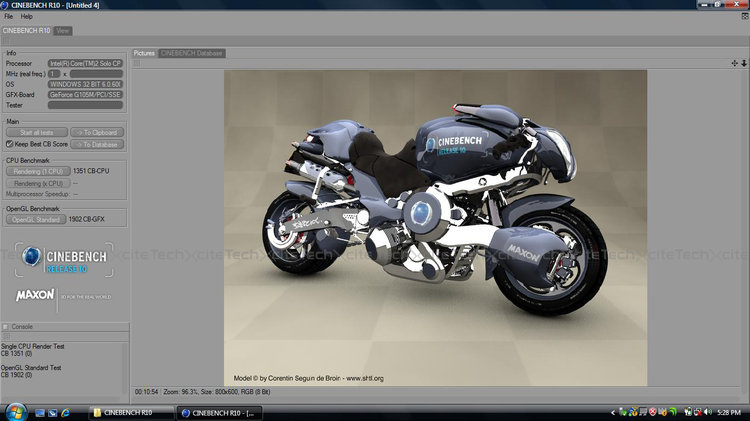This screenshot has height=421, width=750.
Task: Click the GFX-Board info field
Action: [85, 95]
